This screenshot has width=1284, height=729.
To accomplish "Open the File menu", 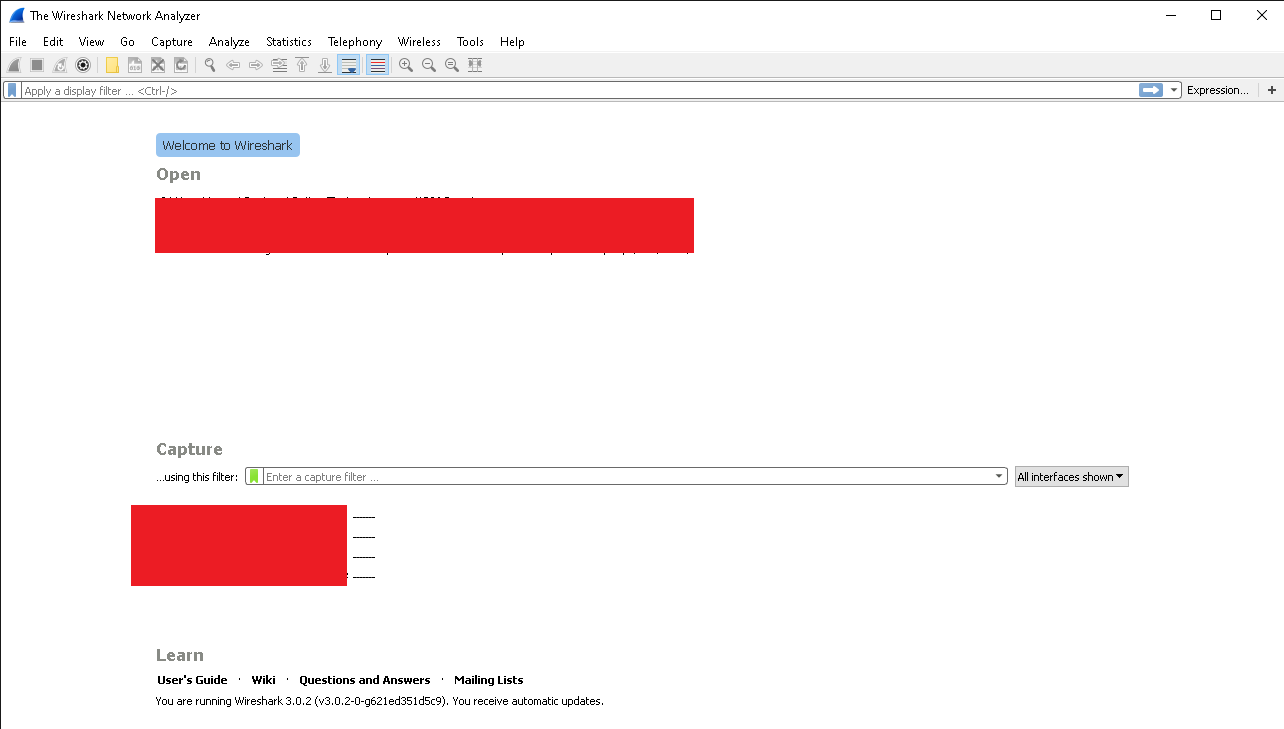I will coord(18,42).
